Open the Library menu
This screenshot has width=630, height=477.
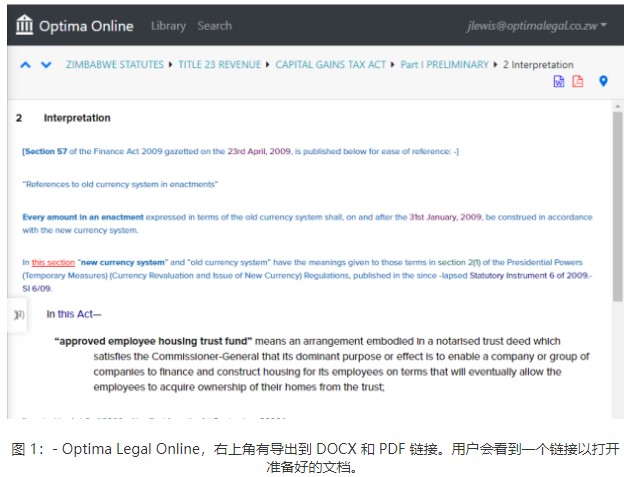168,26
